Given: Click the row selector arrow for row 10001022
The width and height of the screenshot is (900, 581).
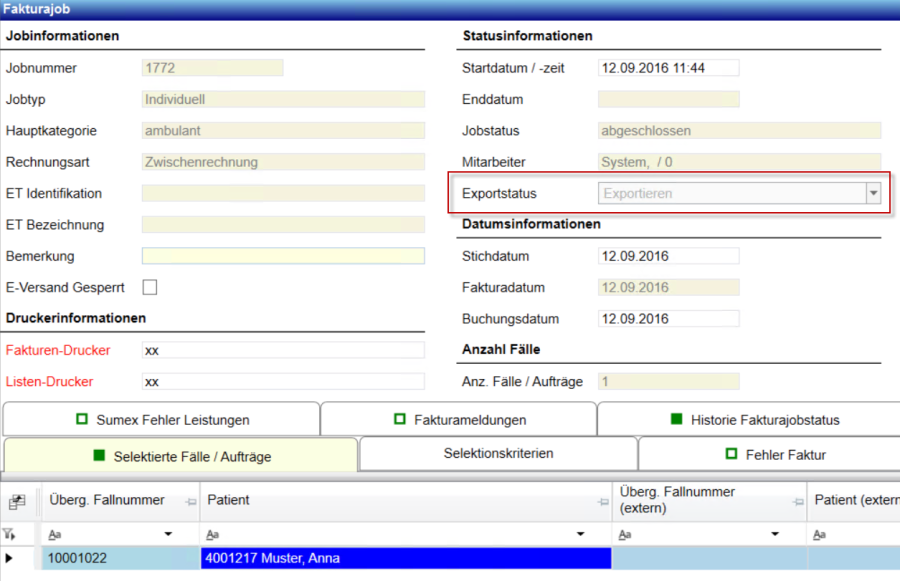Looking at the screenshot, I should click(11, 558).
